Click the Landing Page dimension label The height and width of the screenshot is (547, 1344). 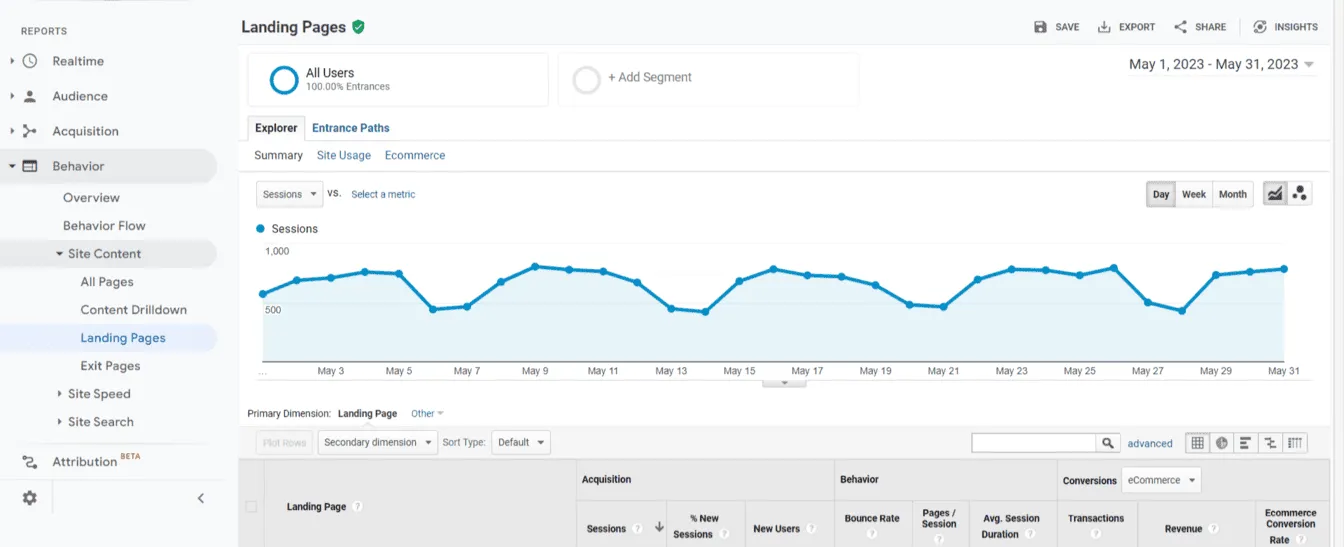tap(367, 413)
